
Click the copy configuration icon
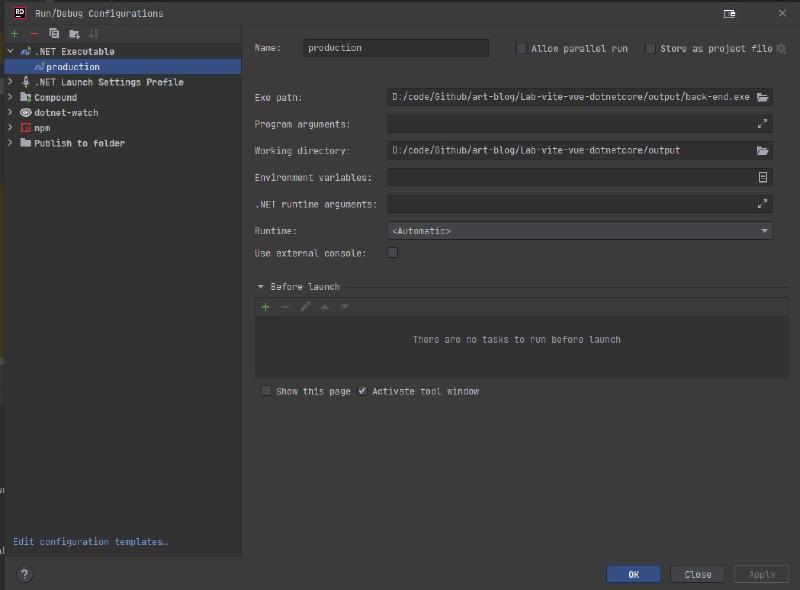(54, 33)
